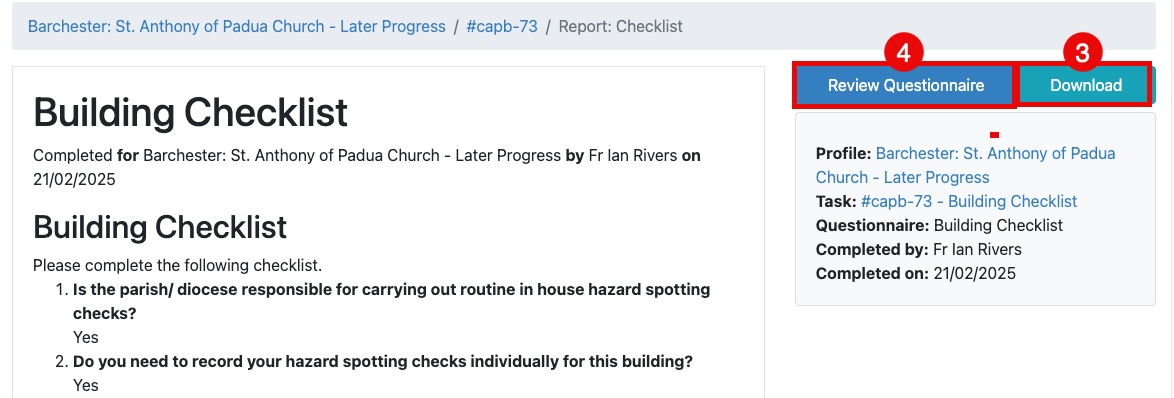Screen dimensions: 1174x398
Task: Select the Report: Checklist breadcrumb item
Action: point(621,26)
